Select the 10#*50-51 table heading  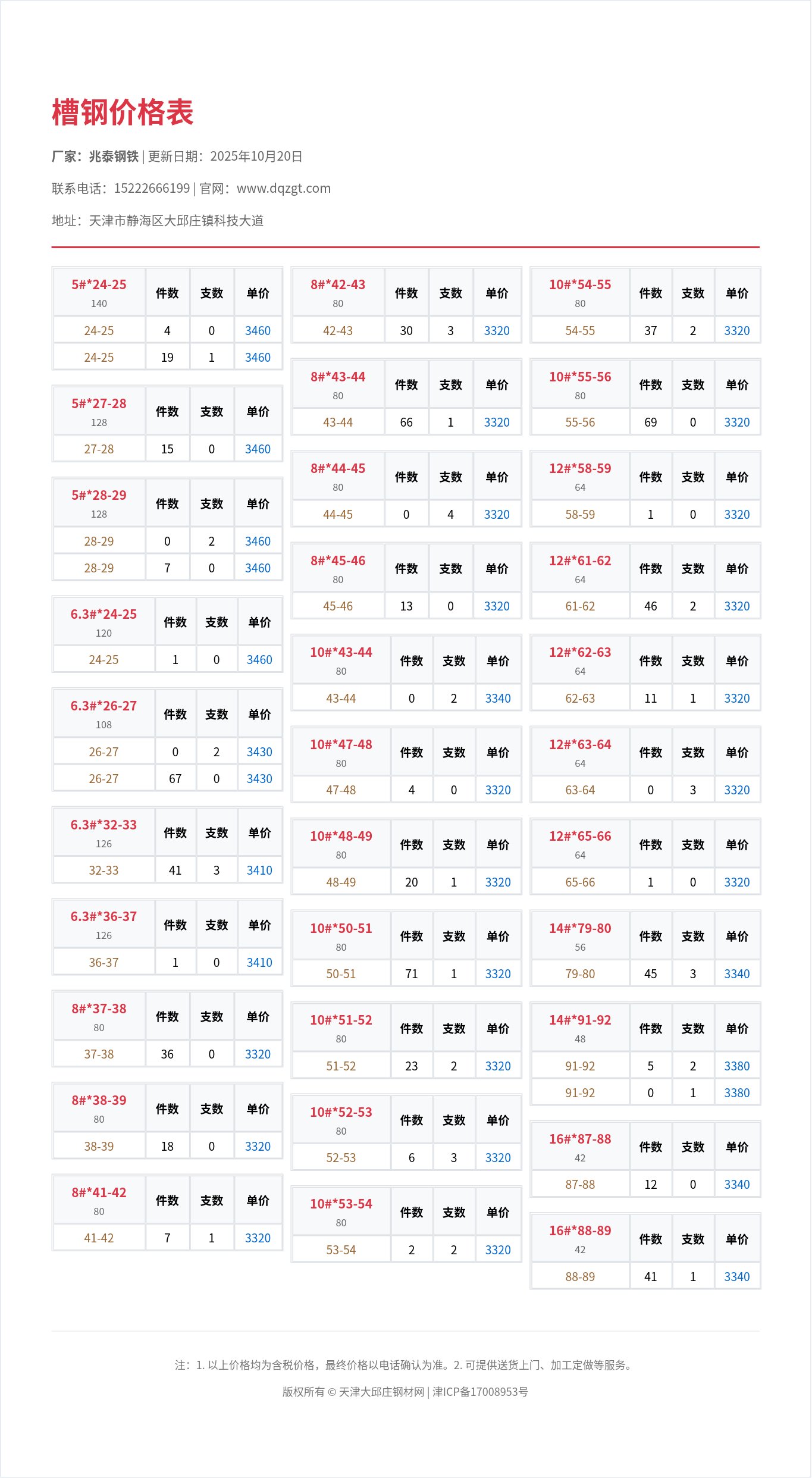[341, 929]
